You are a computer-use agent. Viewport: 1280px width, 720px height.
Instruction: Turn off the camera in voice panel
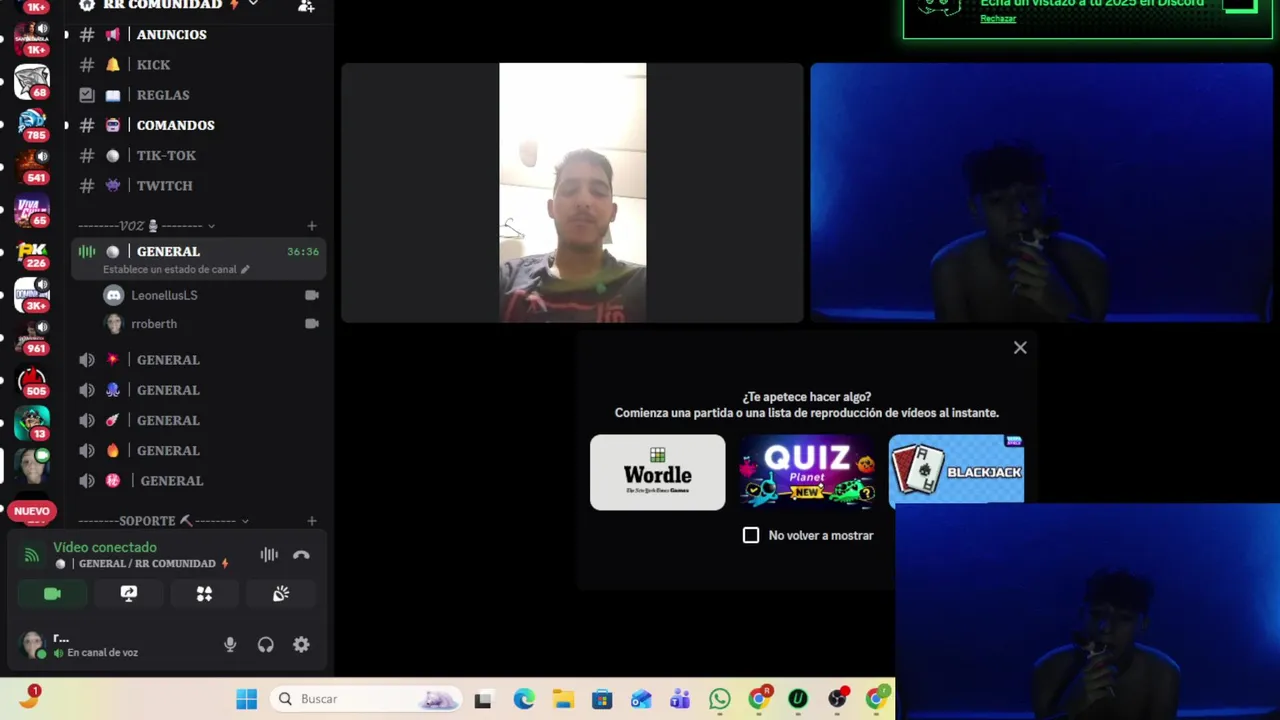[x=53, y=594]
